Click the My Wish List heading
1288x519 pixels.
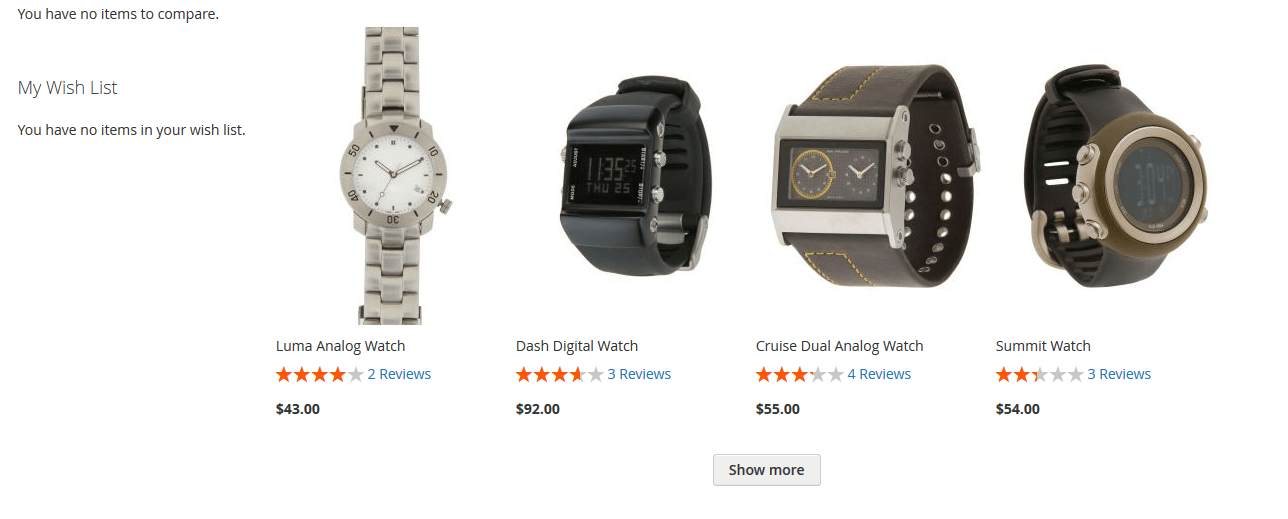click(68, 88)
